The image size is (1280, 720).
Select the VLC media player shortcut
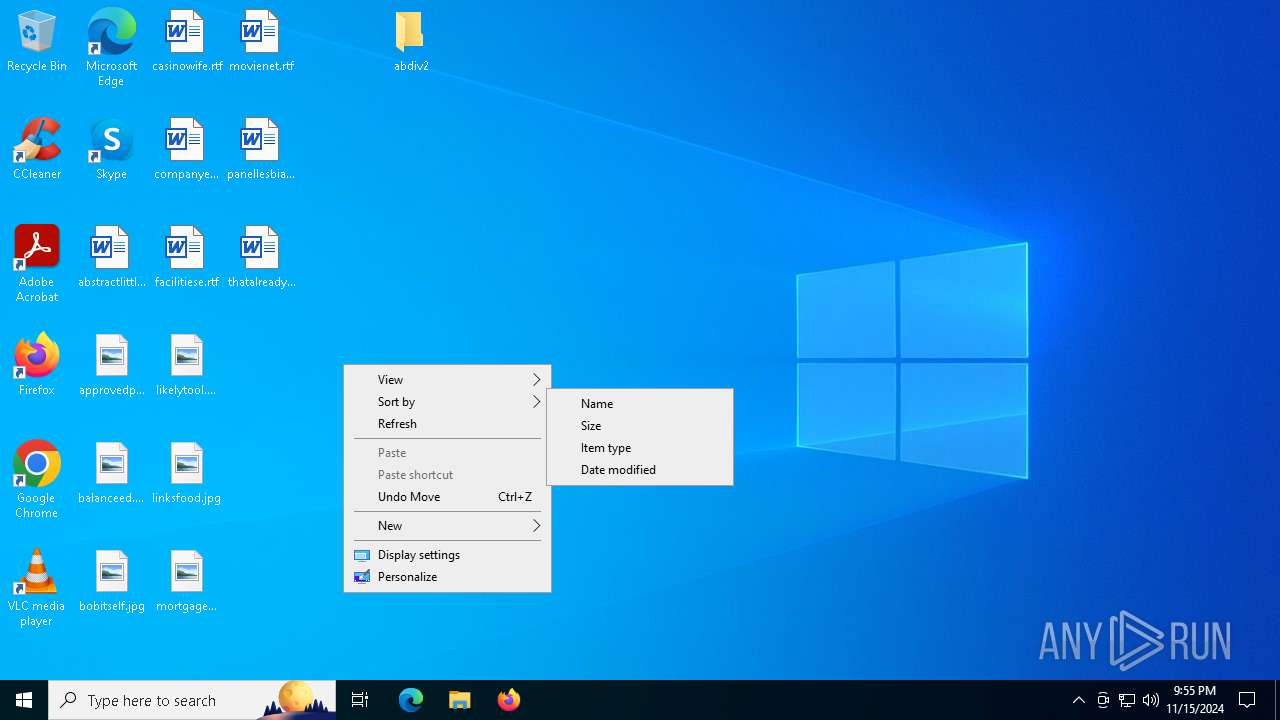37,588
